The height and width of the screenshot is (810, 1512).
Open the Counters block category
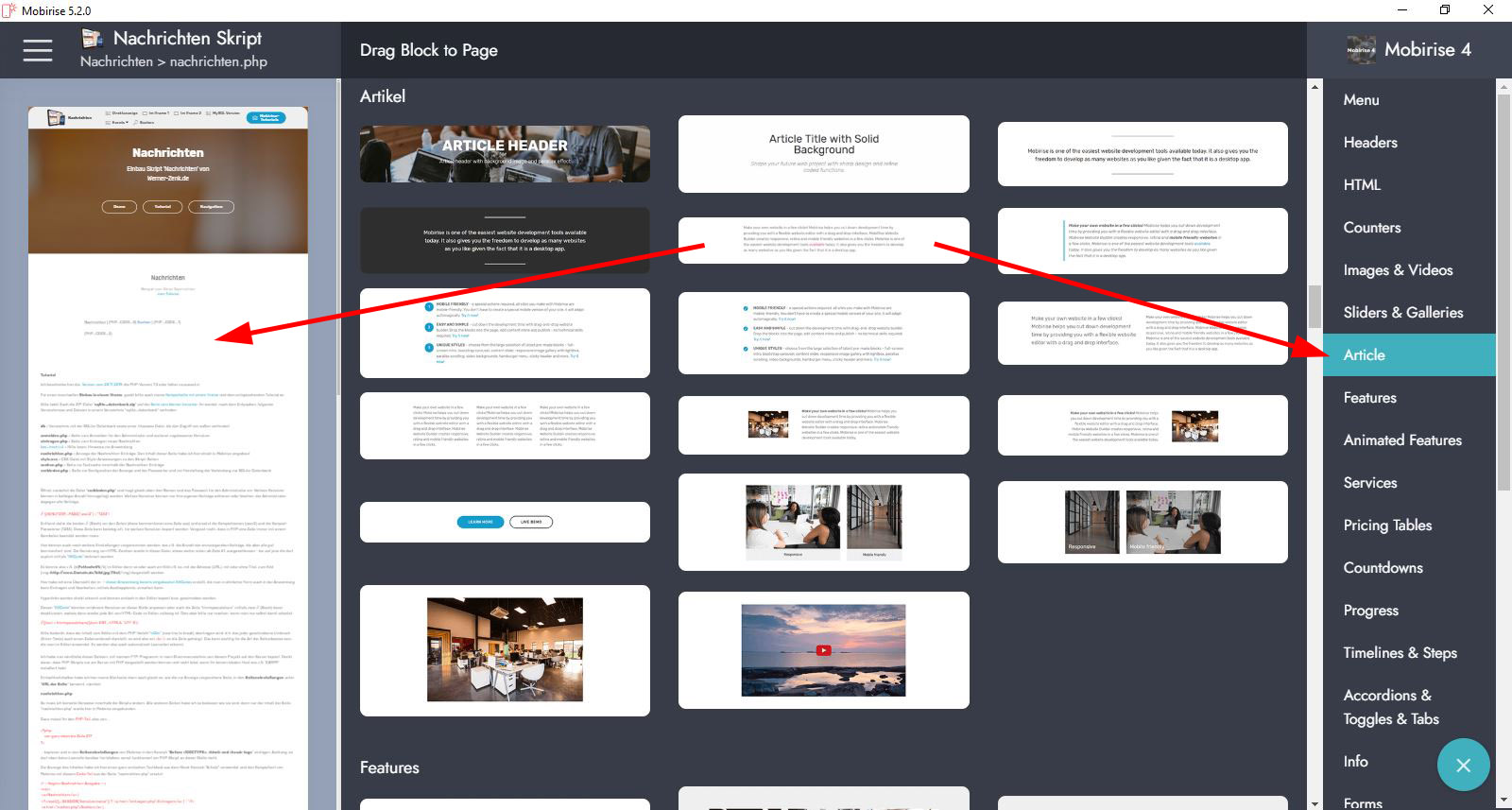pos(1372,227)
